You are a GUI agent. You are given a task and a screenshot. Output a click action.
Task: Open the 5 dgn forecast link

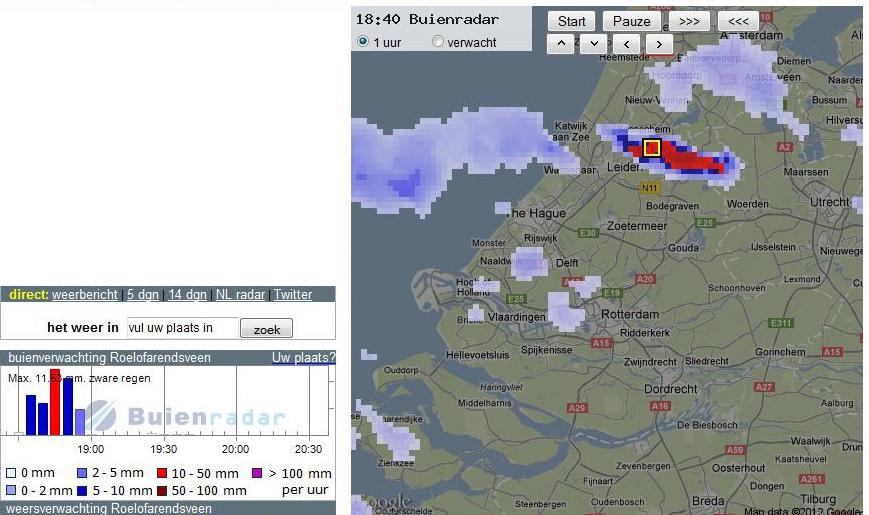tap(142, 294)
